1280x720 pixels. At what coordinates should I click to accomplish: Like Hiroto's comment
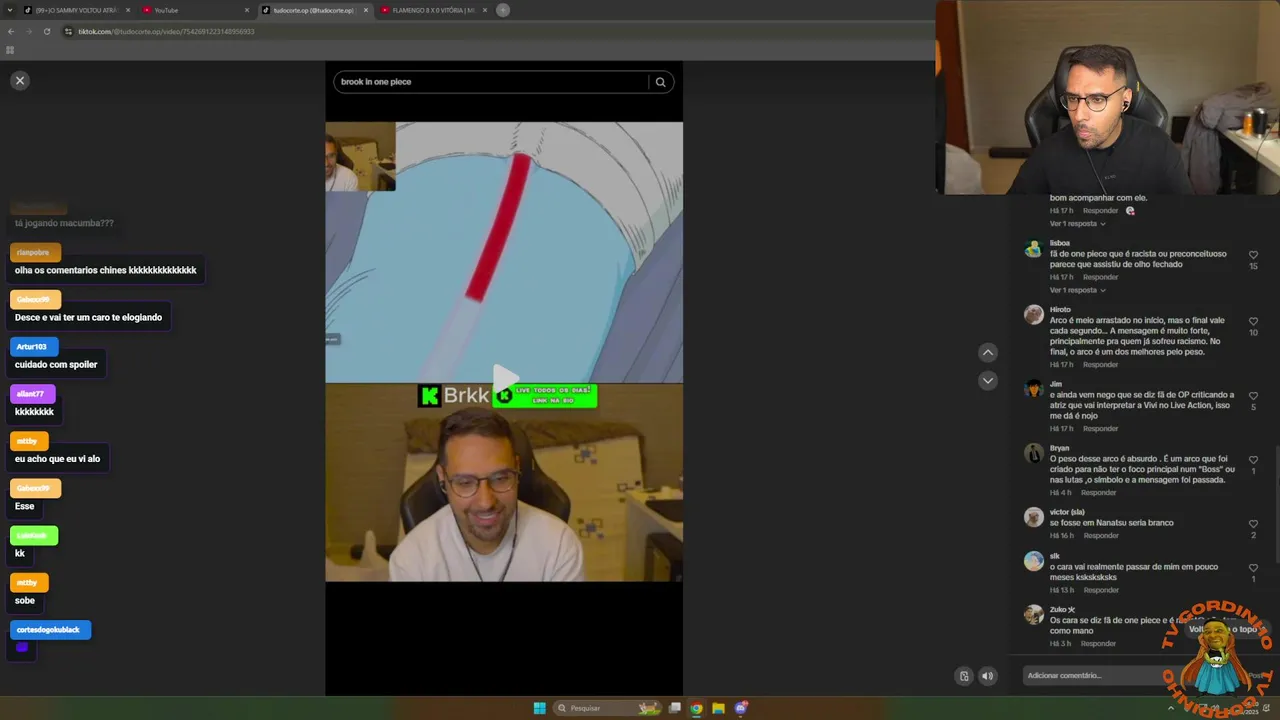coord(1253,322)
